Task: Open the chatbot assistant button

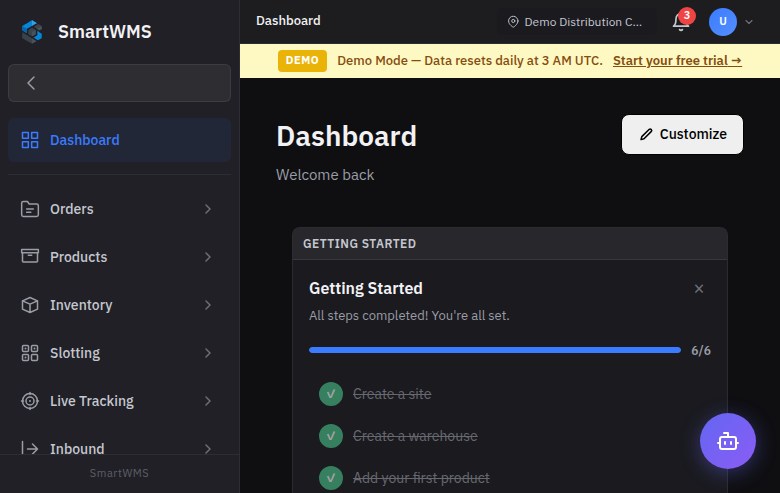Action: [728, 441]
